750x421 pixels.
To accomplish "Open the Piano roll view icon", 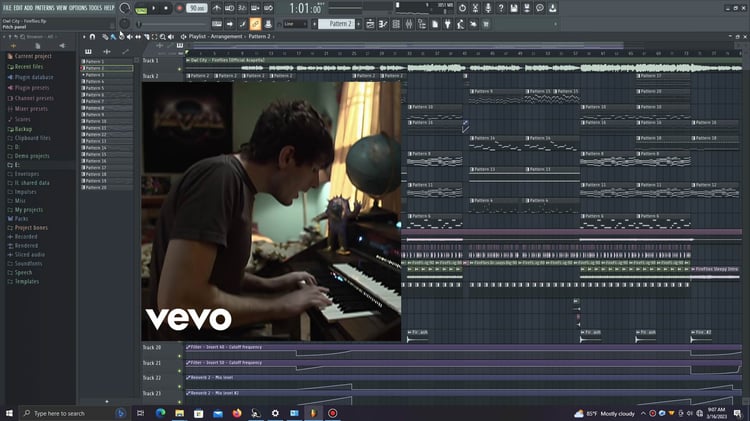I will [383, 24].
